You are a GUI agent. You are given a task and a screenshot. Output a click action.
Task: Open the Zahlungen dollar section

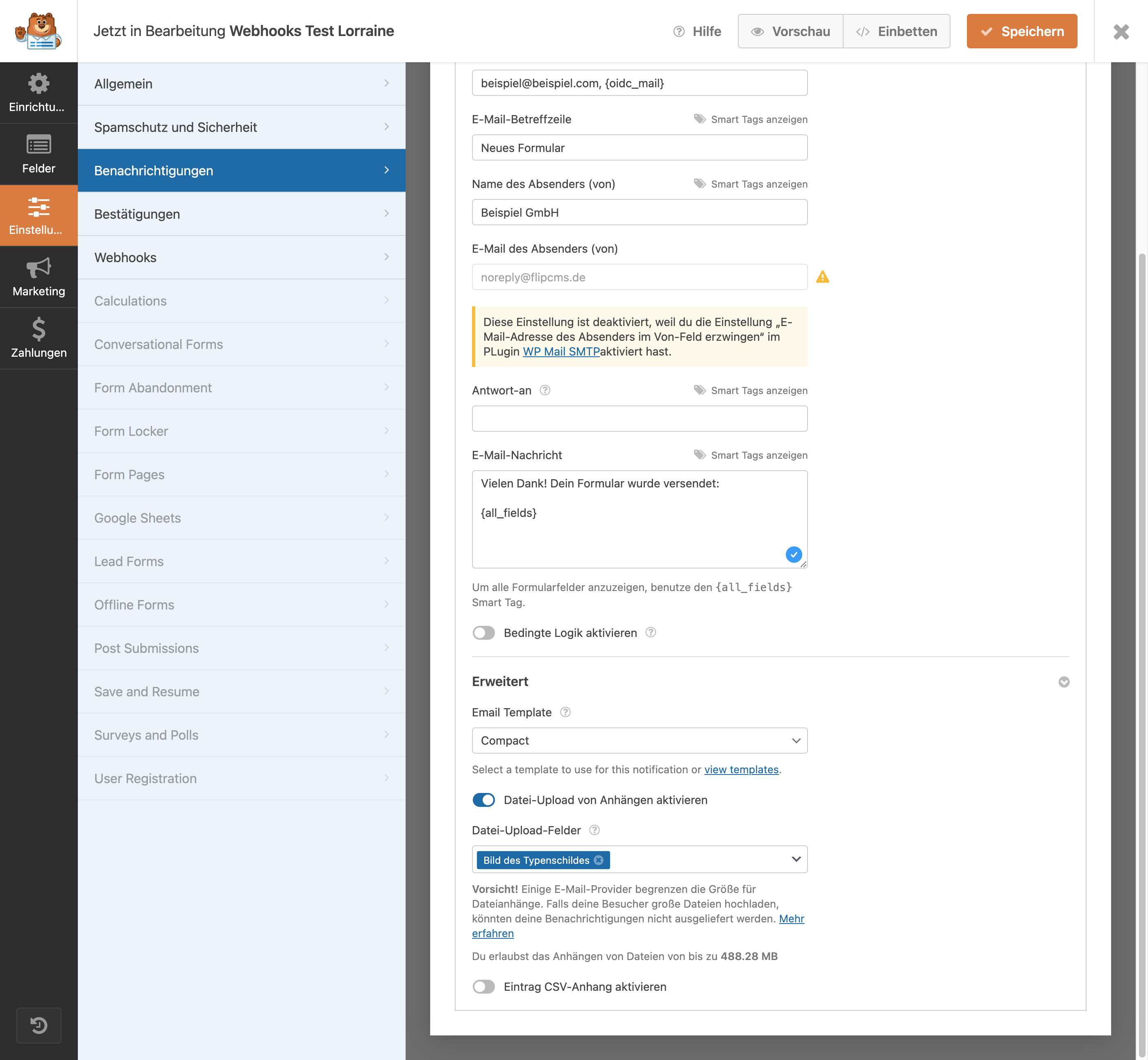coord(39,338)
